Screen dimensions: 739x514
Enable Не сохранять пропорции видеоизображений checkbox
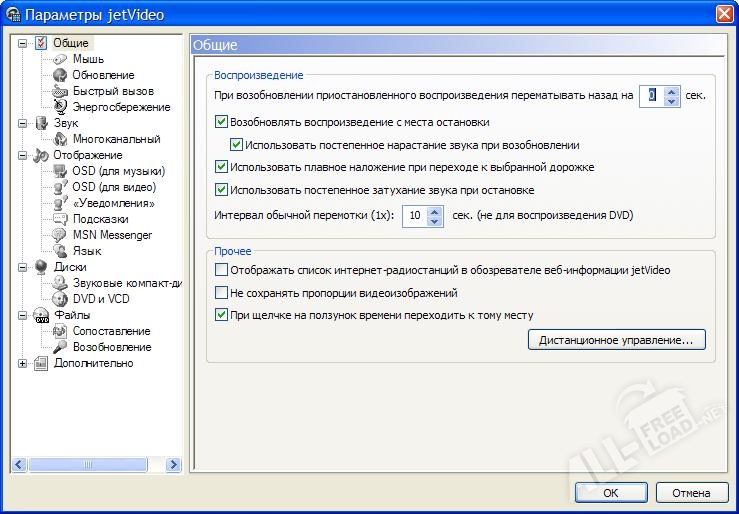222,293
